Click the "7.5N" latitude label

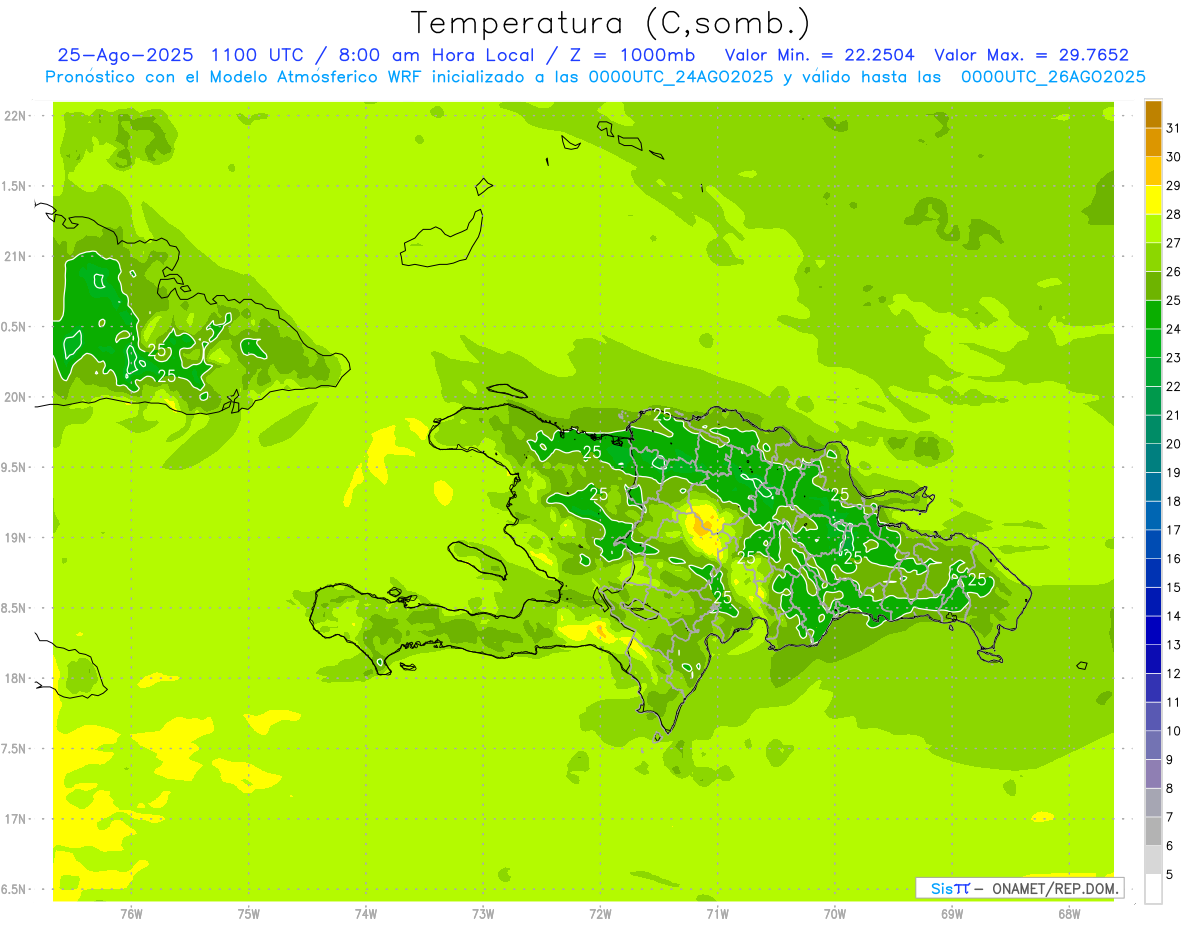point(13,749)
